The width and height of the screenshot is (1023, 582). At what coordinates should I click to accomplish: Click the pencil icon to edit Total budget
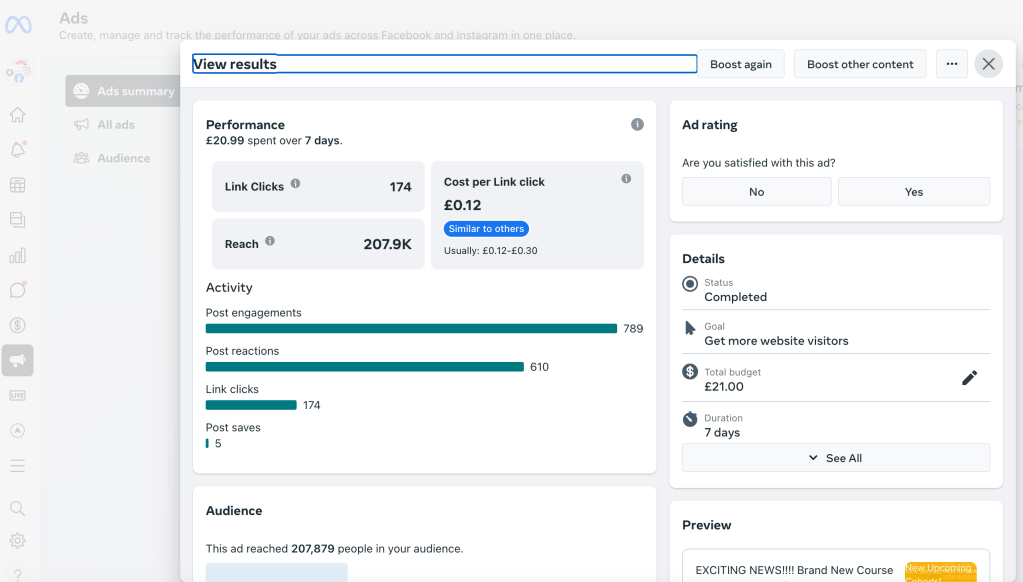point(969,378)
